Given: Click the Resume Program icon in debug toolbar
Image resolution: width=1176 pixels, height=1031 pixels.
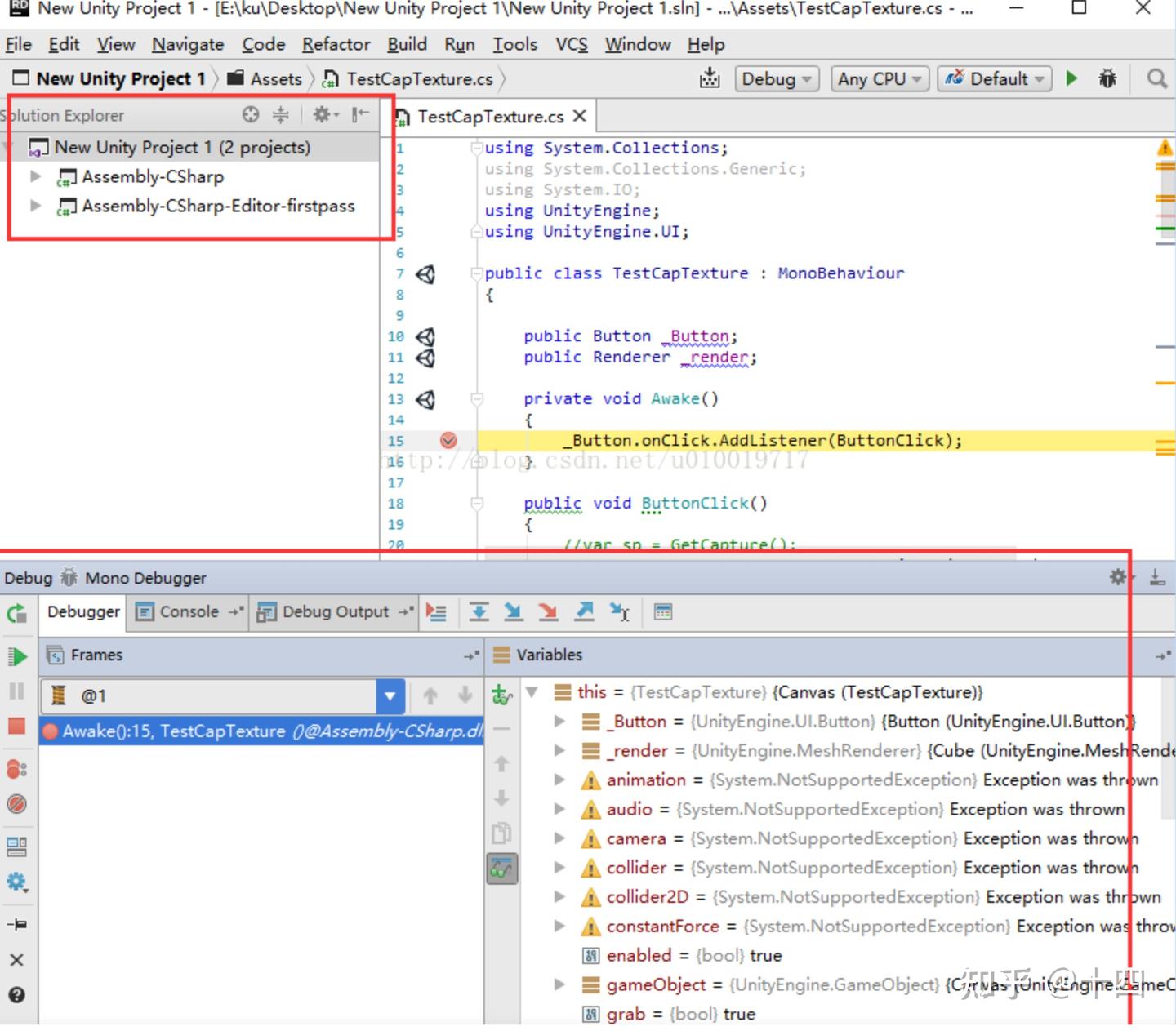Looking at the screenshot, I should click(18, 656).
